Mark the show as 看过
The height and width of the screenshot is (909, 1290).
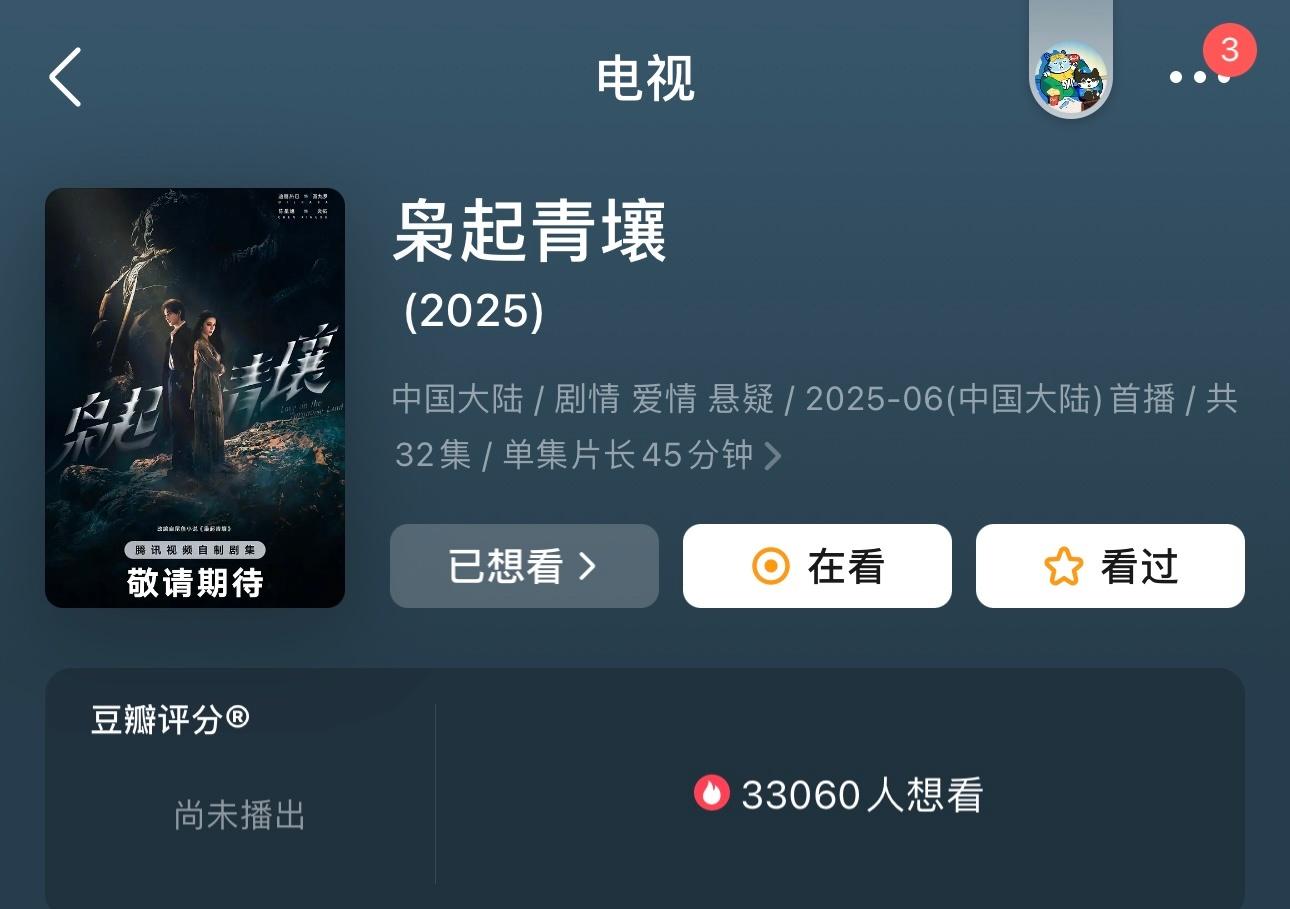pyautogui.click(x=1110, y=566)
